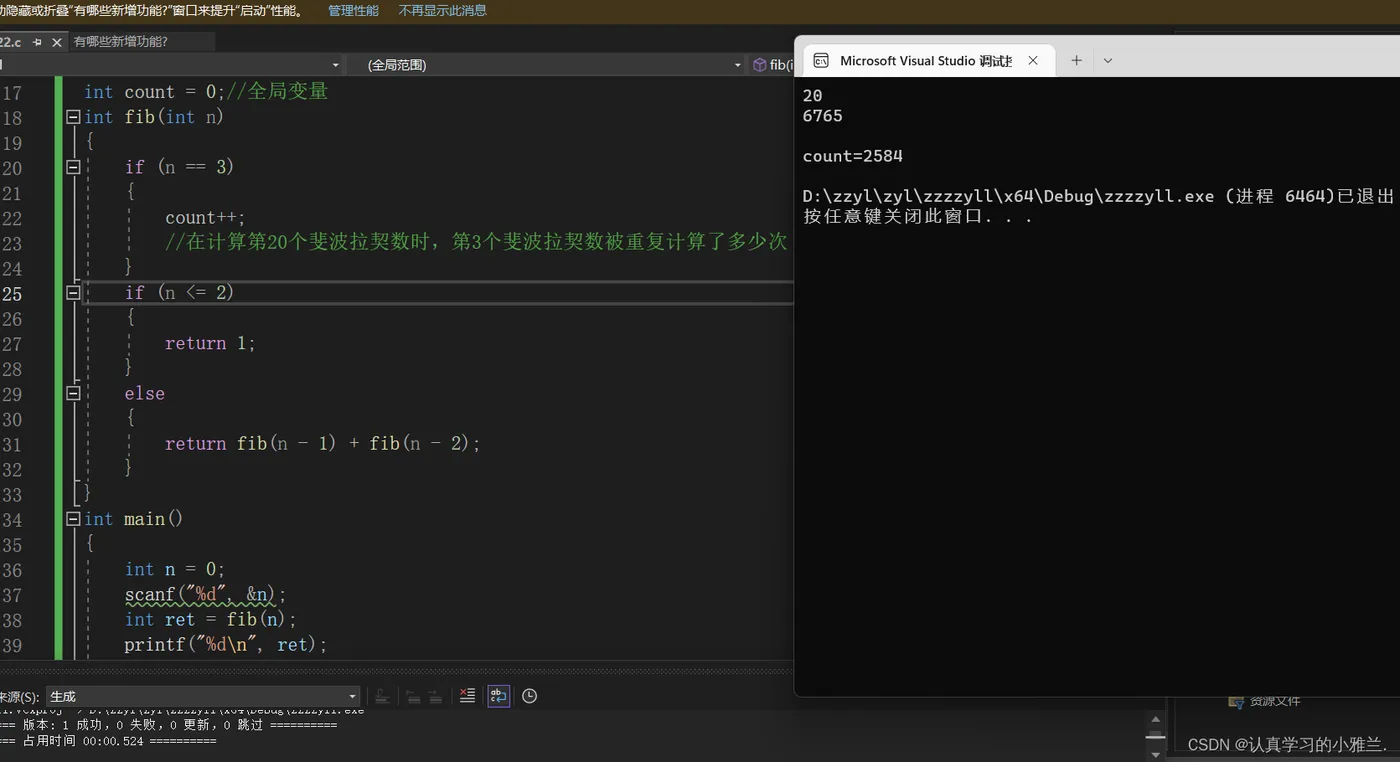The image size is (1400, 762).
Task: Click the 占用时间 00:00.524 output line
Action: click(x=108, y=741)
